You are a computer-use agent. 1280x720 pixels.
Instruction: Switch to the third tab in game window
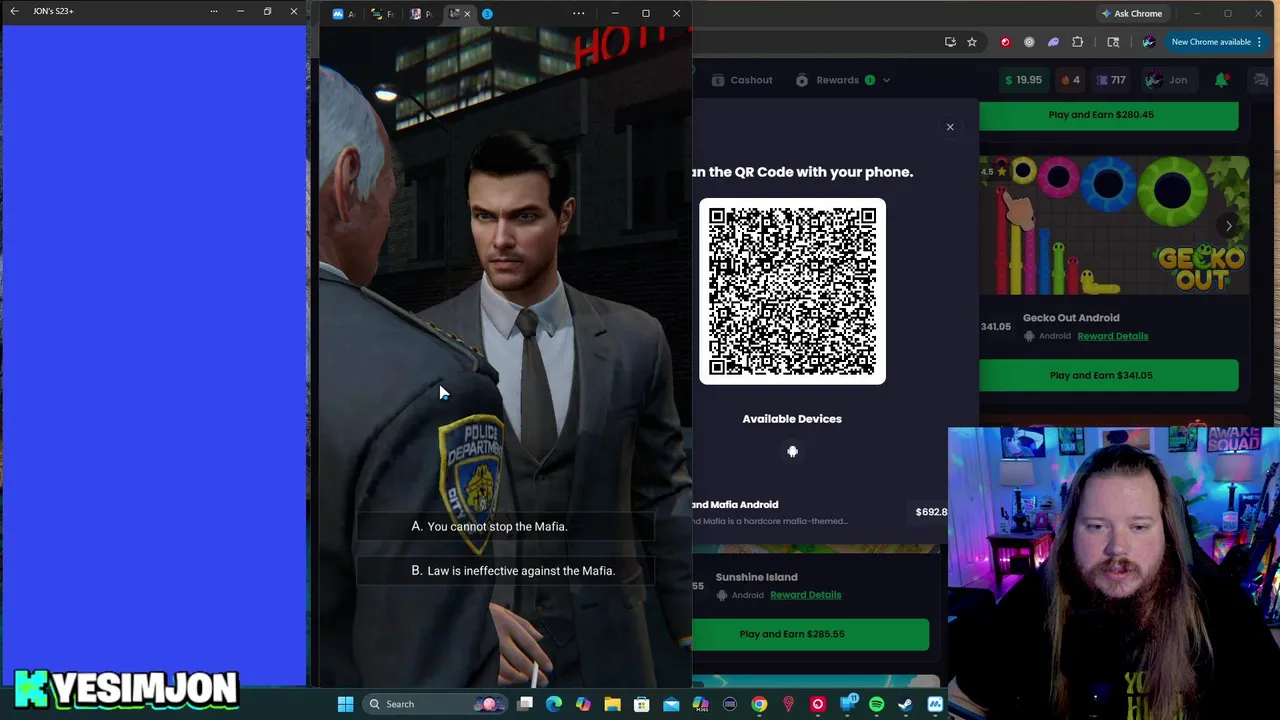tap(421, 14)
